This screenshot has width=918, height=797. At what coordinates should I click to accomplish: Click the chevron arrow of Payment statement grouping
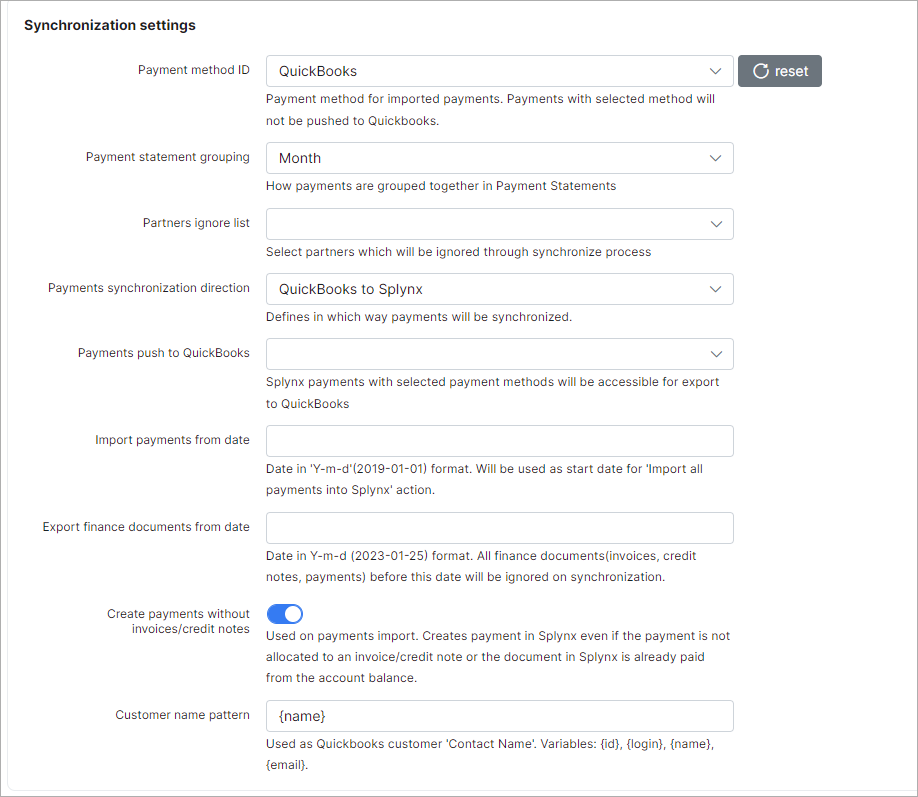click(x=714, y=158)
